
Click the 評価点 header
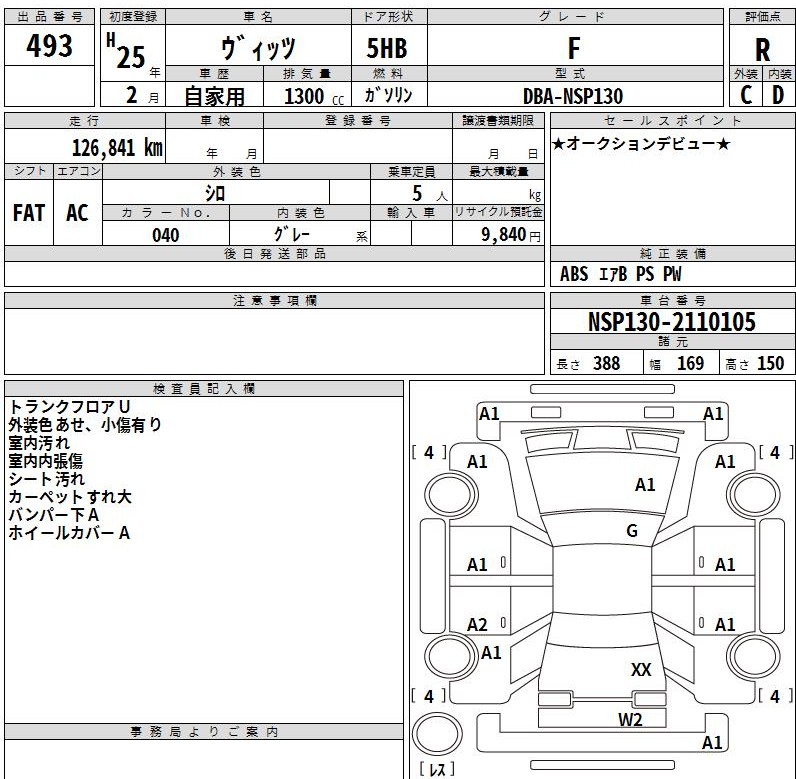pyautogui.click(x=762, y=17)
